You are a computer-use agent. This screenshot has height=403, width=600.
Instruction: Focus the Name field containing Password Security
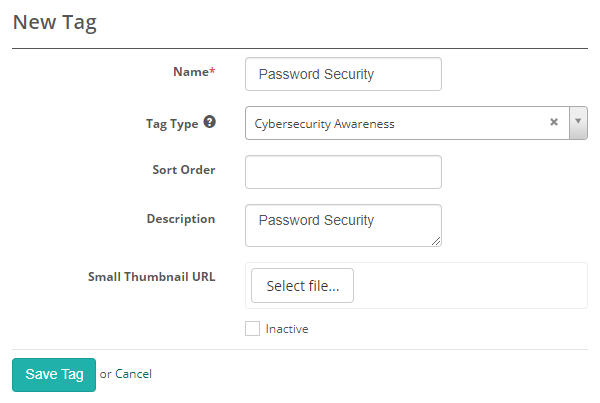point(343,74)
